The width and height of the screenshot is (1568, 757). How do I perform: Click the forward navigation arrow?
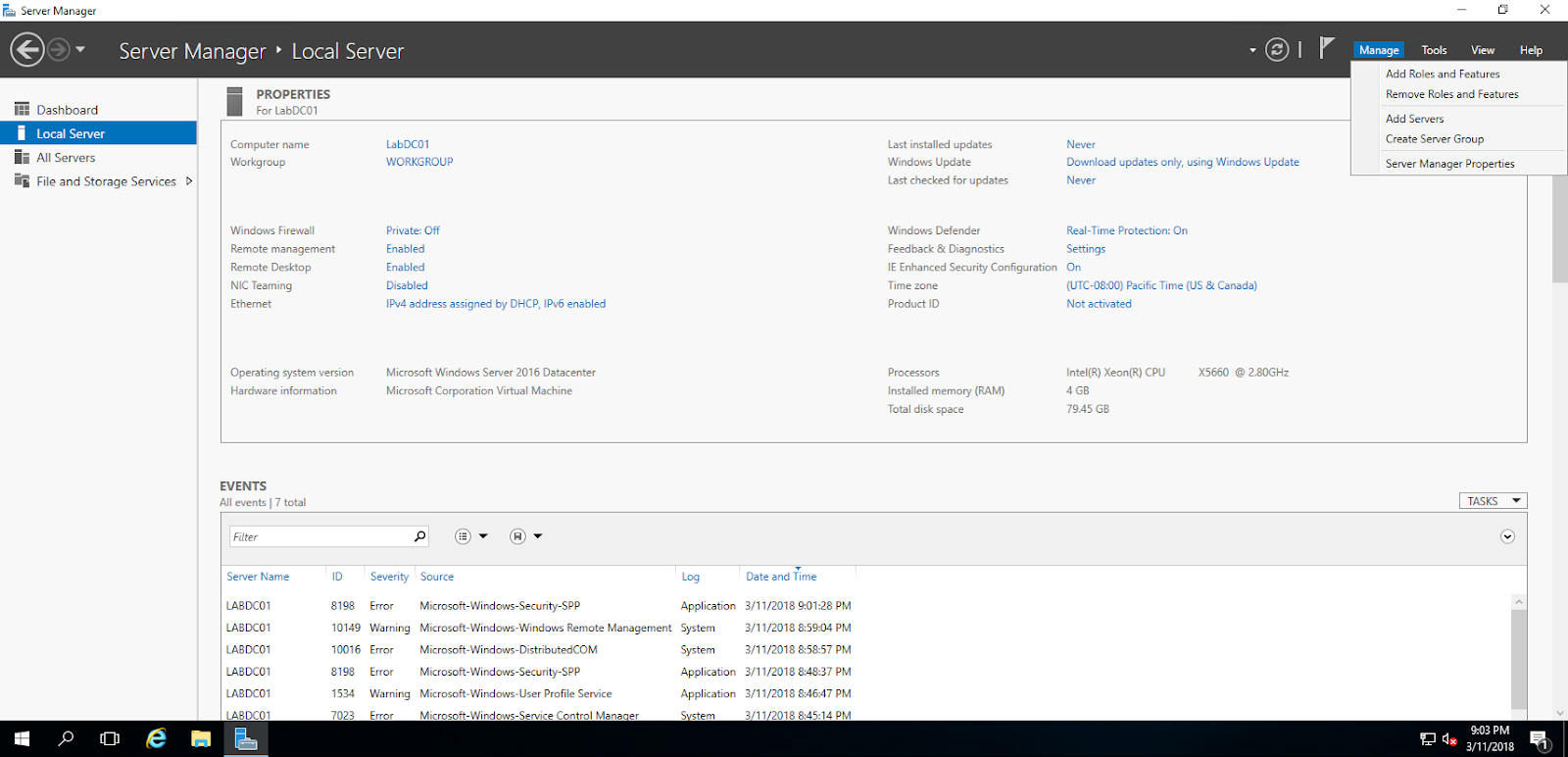coord(59,49)
